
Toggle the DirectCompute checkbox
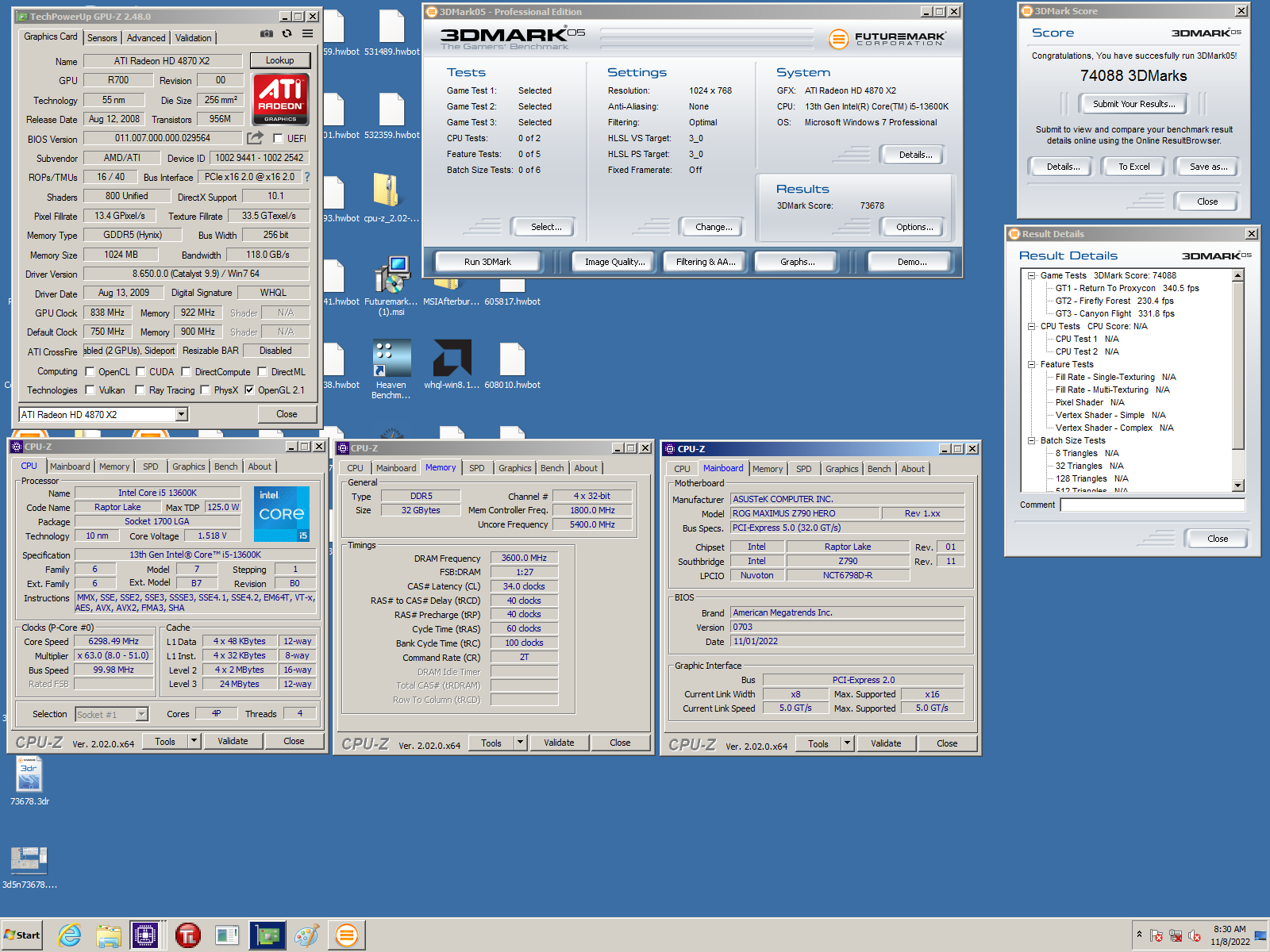(x=186, y=371)
